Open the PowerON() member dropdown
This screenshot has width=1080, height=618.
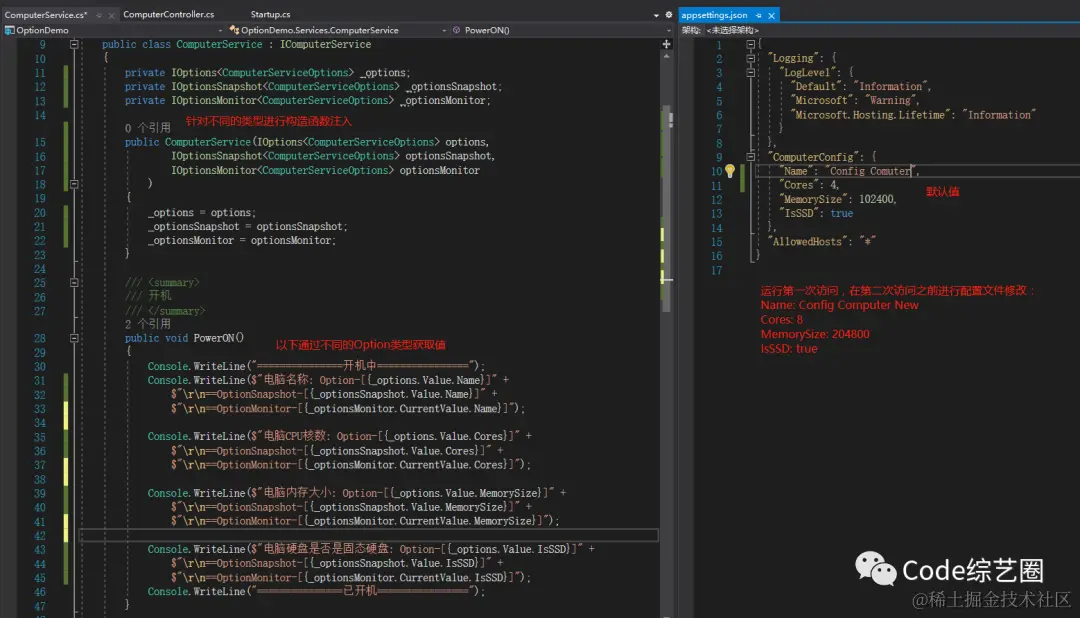[x=561, y=30]
